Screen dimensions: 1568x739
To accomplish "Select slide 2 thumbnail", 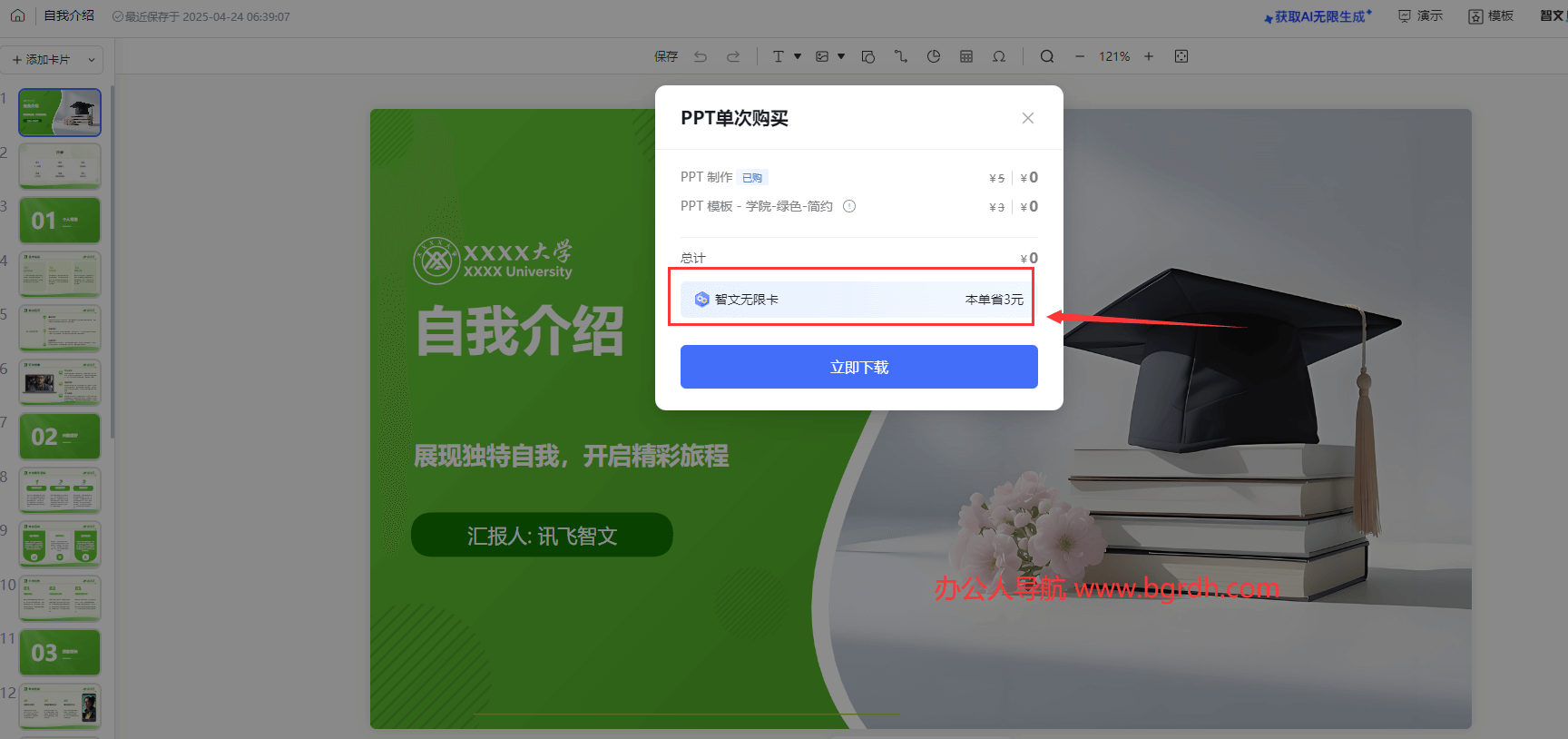I will point(60,166).
